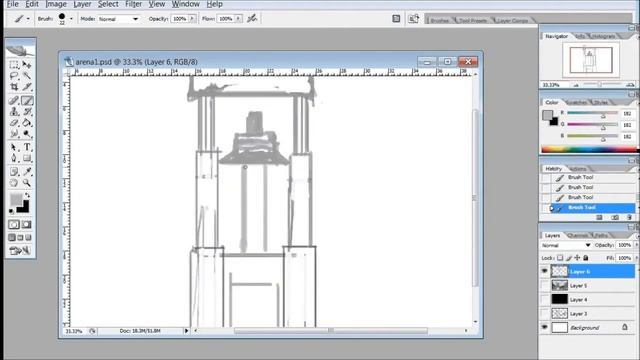
Task: Set history brush source on first Brush Tool state
Action: [x=546, y=178]
